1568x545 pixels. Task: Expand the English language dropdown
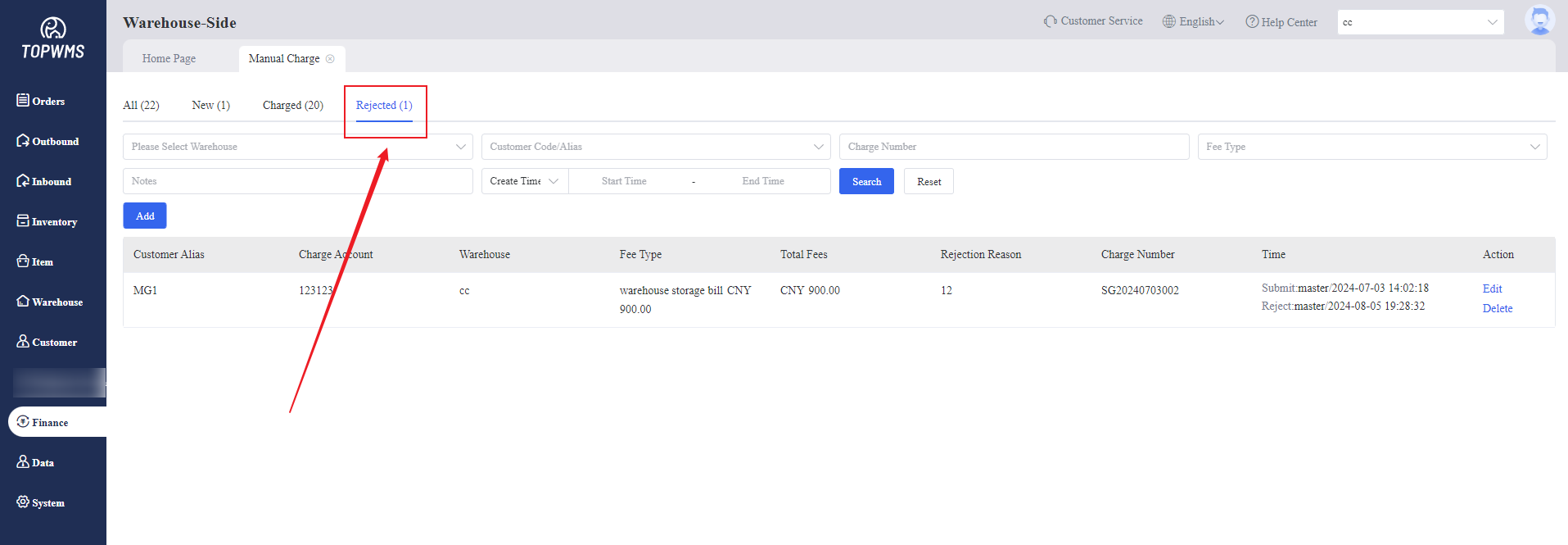pos(1194,22)
